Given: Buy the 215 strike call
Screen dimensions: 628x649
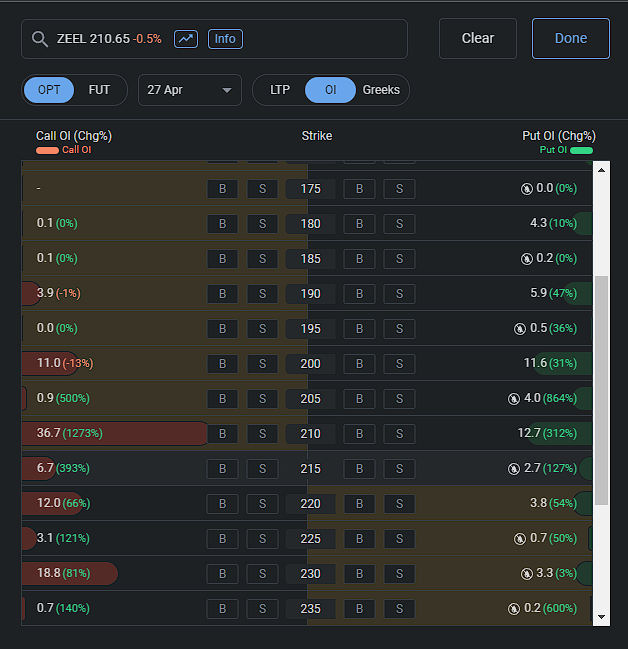Looking at the screenshot, I should pos(223,469).
